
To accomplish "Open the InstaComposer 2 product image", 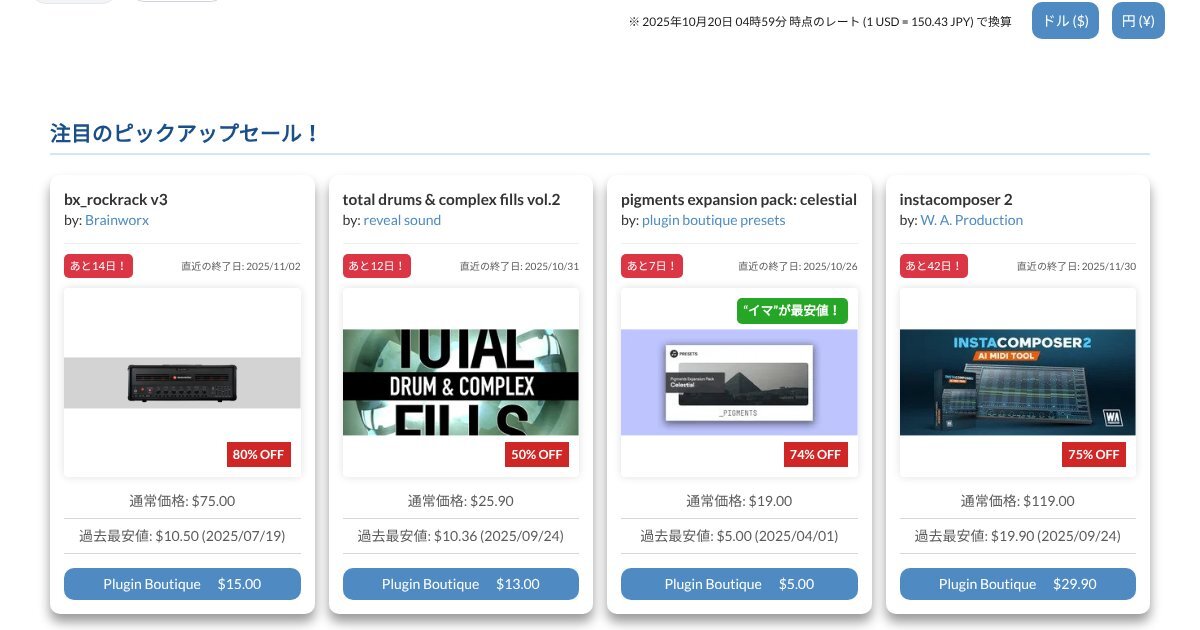I will [x=1018, y=383].
